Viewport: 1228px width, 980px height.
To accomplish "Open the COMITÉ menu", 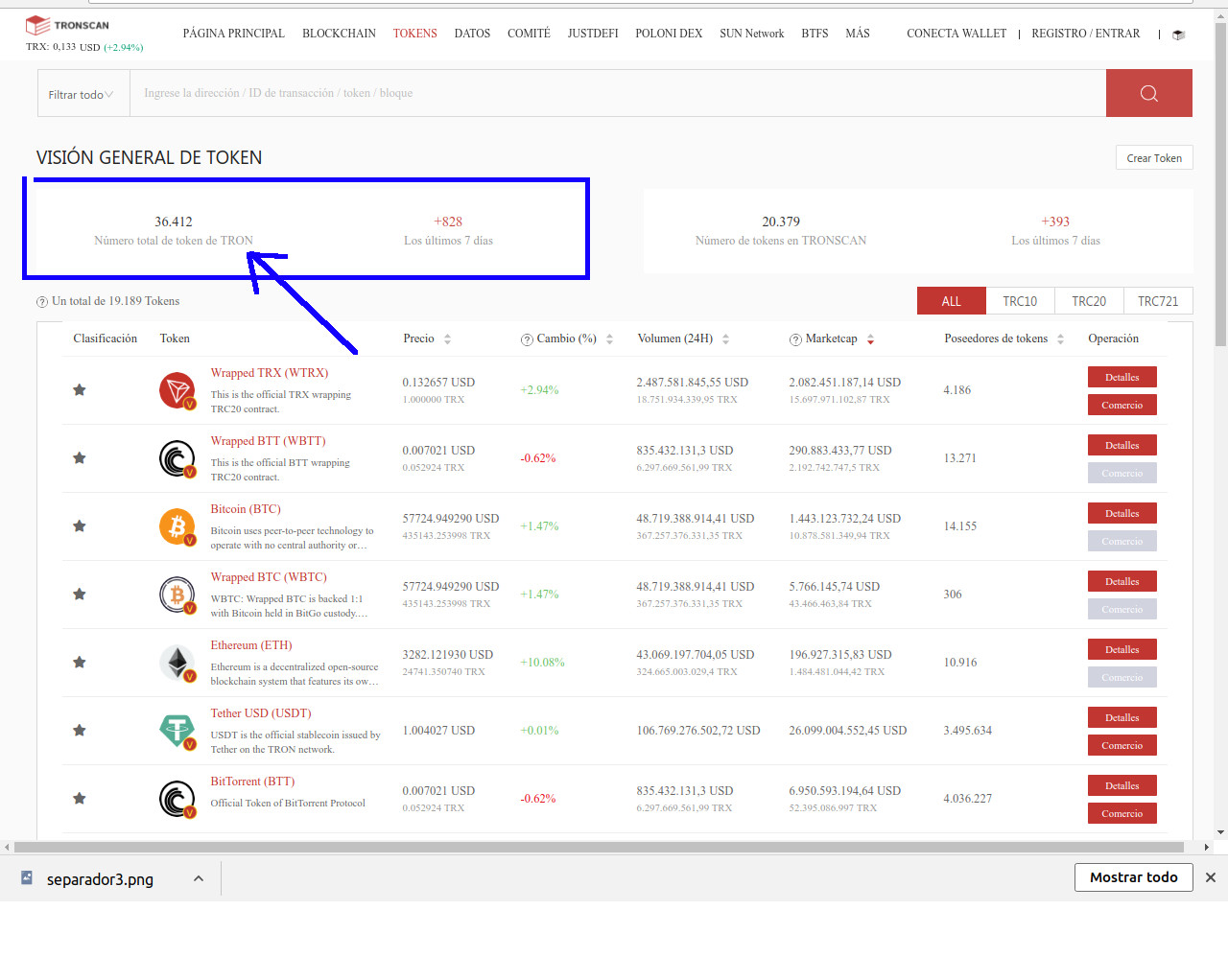I will coord(529,34).
